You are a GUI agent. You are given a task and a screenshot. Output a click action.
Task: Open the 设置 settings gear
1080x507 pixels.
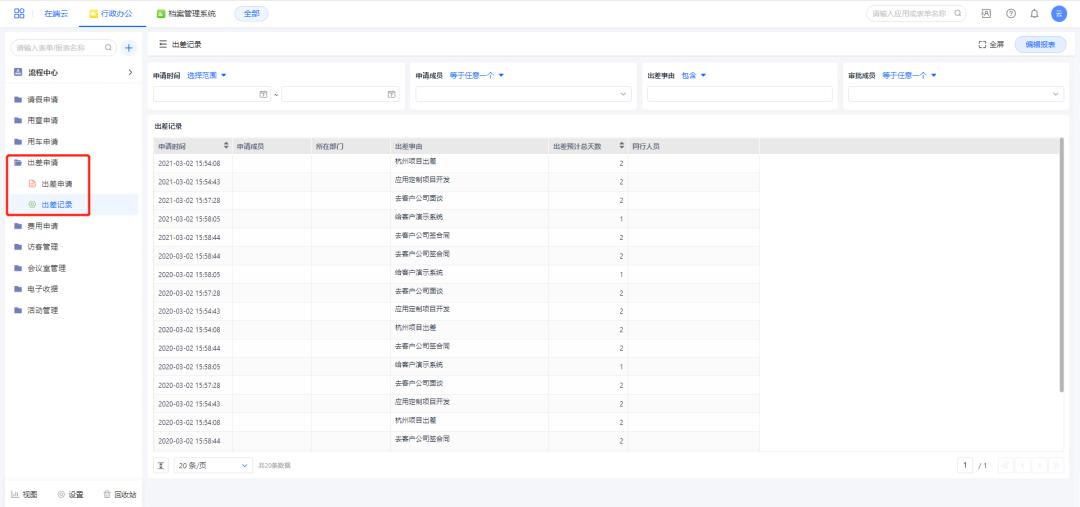(70, 494)
